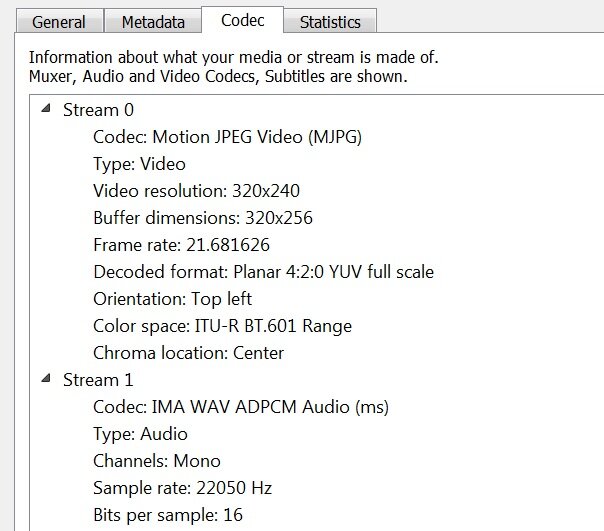
Task: Click the Type: Video entry
Action: coord(139,164)
